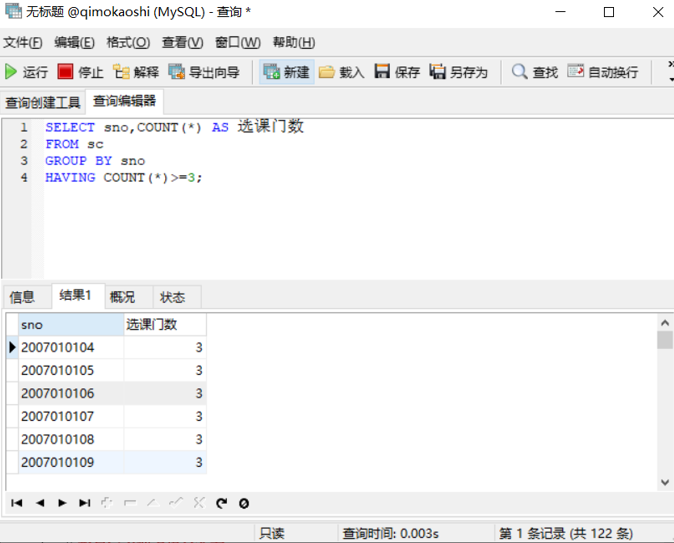Stop query execution with the red Stop button
The height and width of the screenshot is (543, 674).
point(80,72)
